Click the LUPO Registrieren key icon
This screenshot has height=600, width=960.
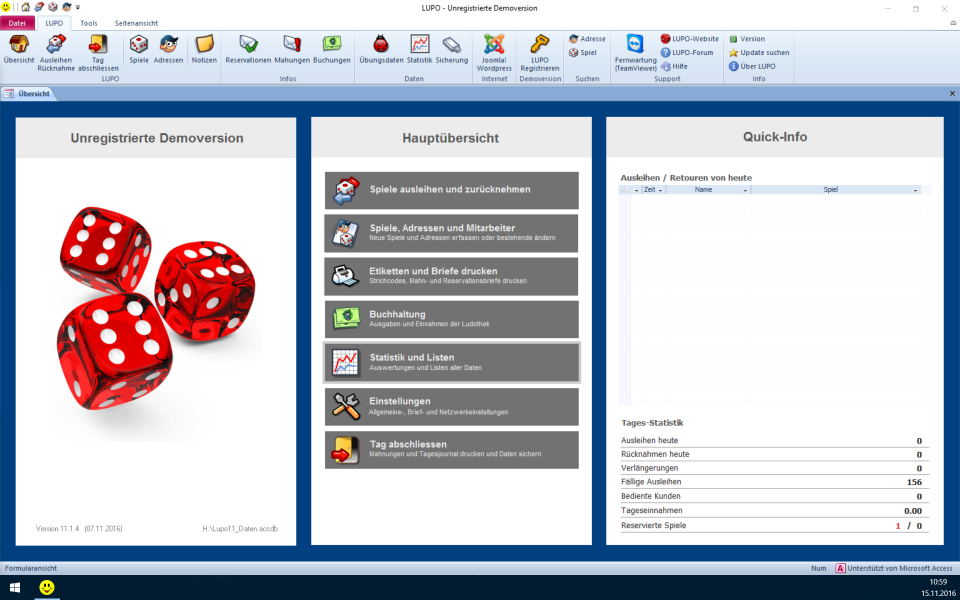(x=539, y=53)
